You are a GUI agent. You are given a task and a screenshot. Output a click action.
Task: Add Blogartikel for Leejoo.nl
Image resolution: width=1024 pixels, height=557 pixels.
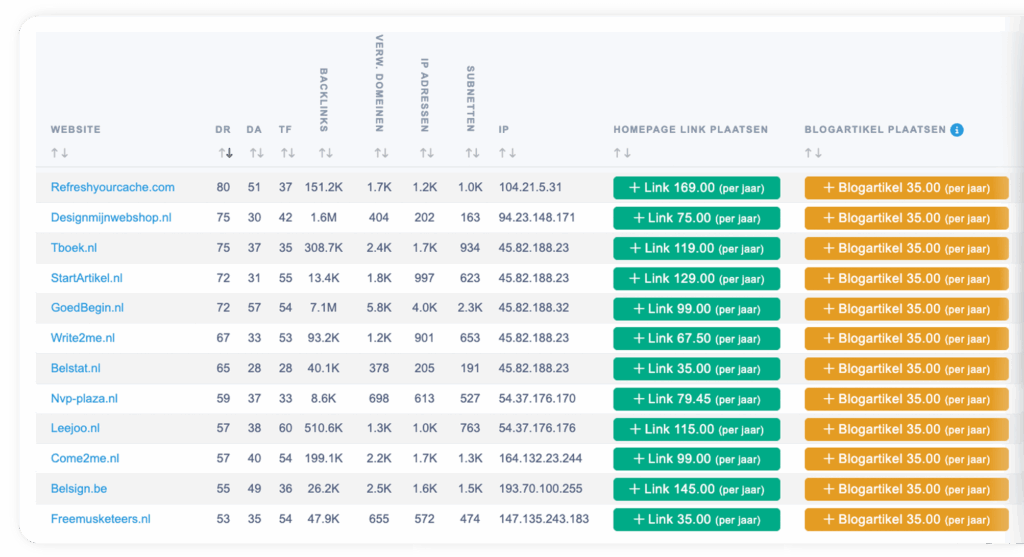906,429
